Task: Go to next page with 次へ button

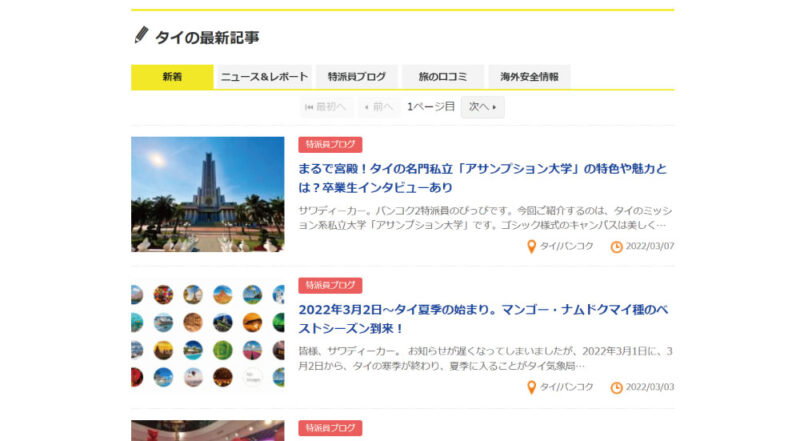Action: 483,107
